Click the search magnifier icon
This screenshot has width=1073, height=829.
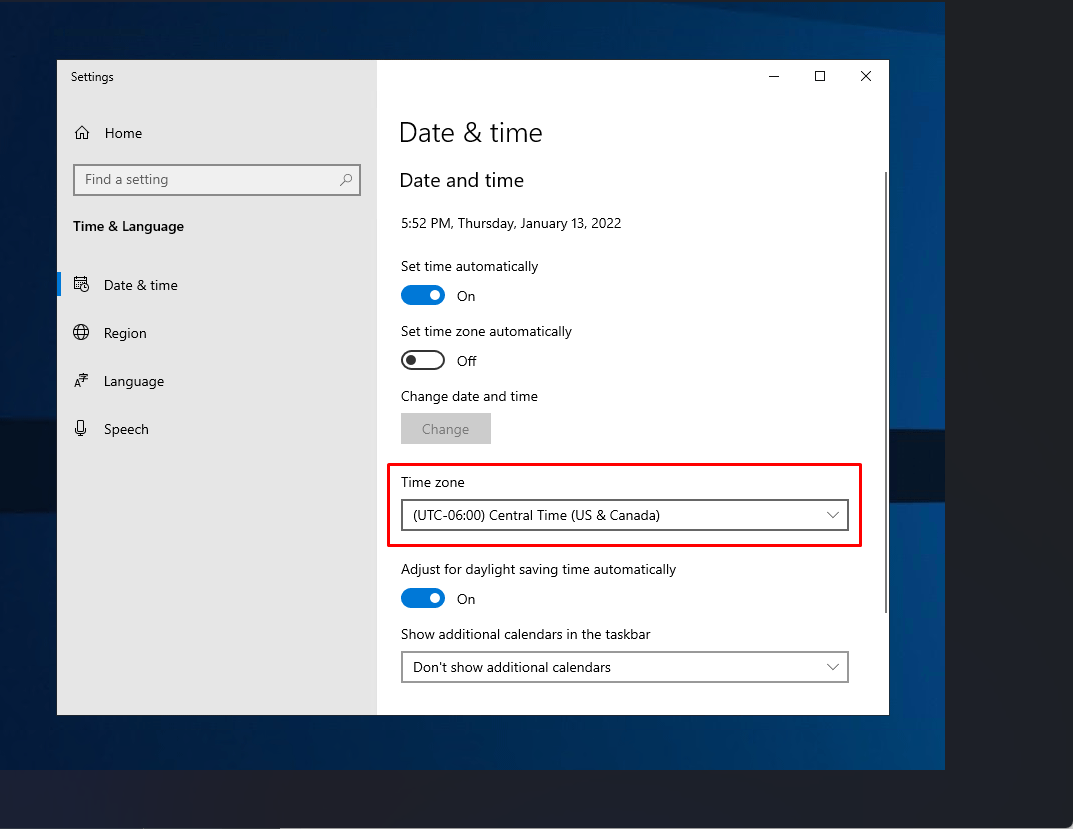point(346,179)
